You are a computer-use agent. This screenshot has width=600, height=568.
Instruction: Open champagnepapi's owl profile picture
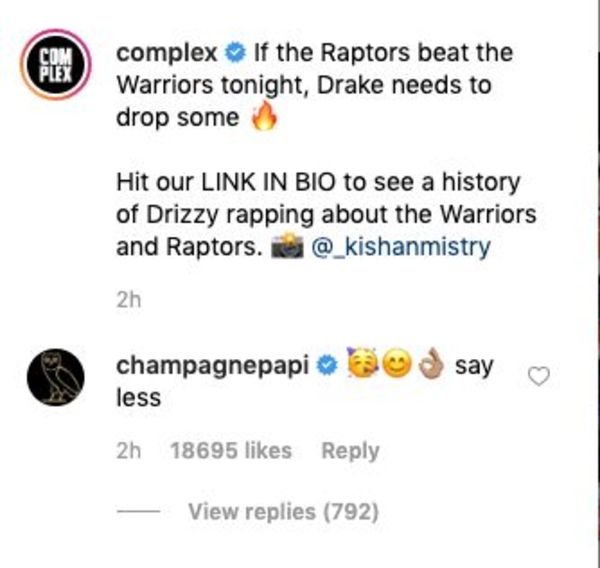[x=56, y=377]
